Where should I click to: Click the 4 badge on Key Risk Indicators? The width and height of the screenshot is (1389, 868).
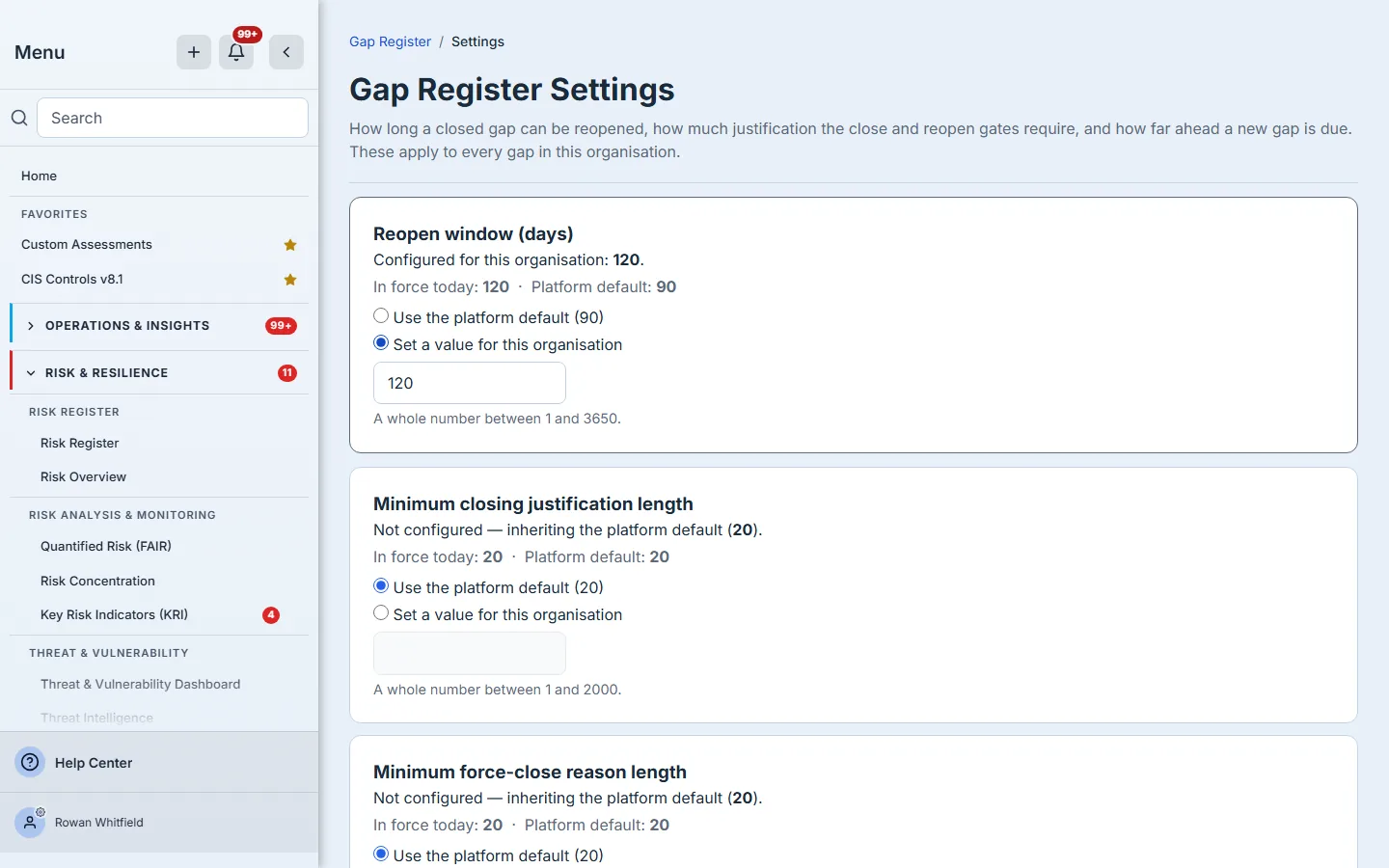click(271, 615)
